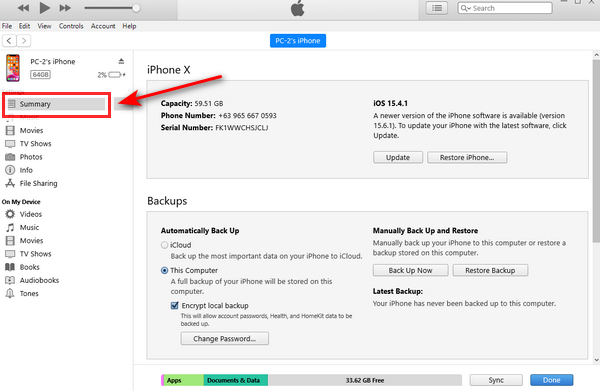The image size is (600, 391).
Task: Click the vertical scrollbar up arrow
Action: click(596, 55)
